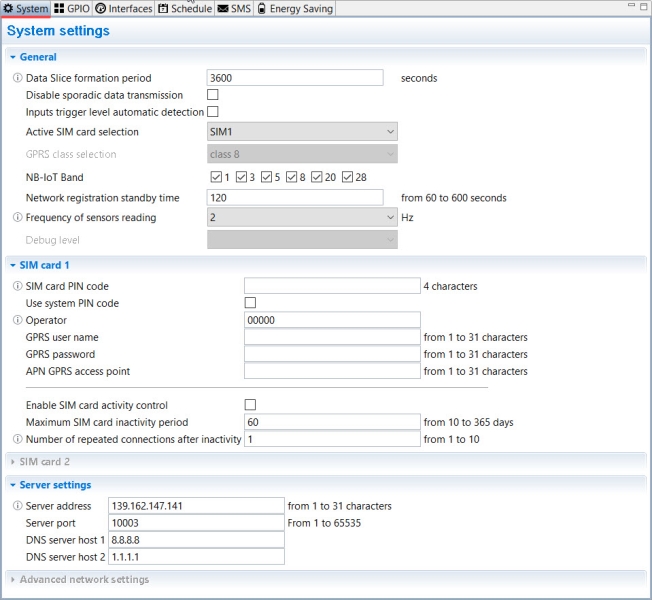Image resolution: width=652 pixels, height=600 pixels.
Task: Click the APN GPRS access point field
Action: point(332,371)
